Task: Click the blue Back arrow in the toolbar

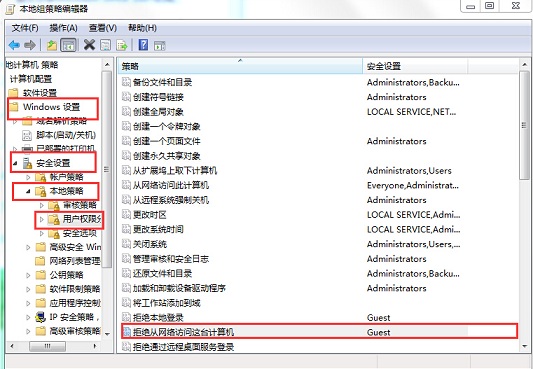Action: click(x=14, y=45)
